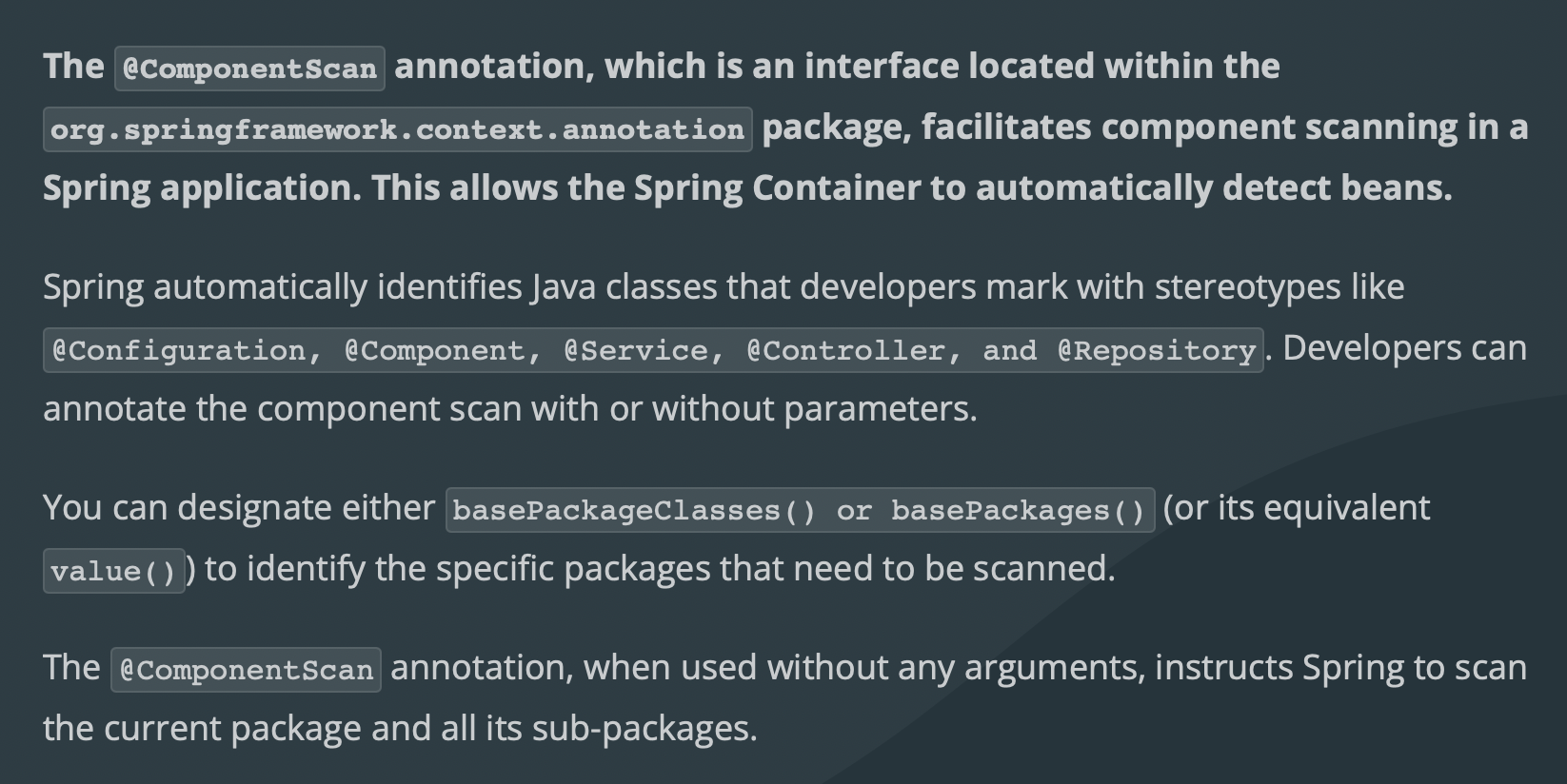Click @Component in the stereotypes code snippet
Screen dimensions: 1567x784
tap(443, 350)
